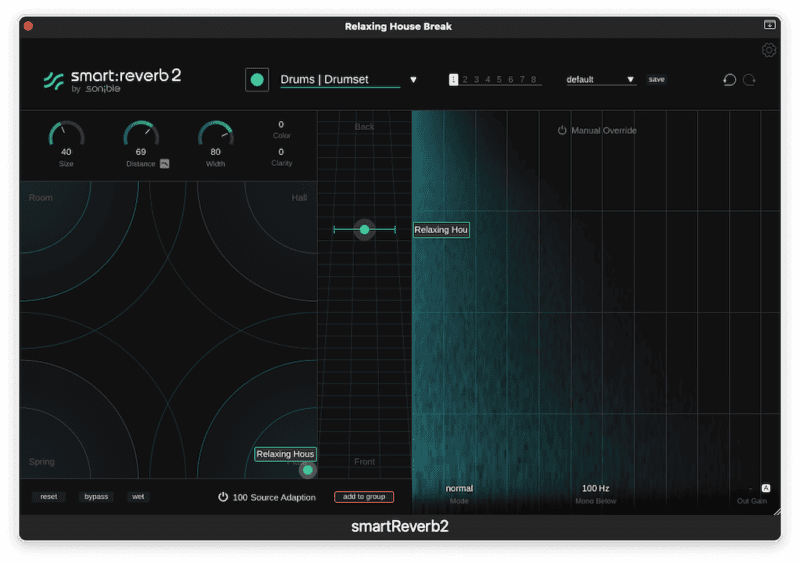Click the Out Gain control
Image resolution: width=800 pixels, height=563 pixels.
coord(751,494)
